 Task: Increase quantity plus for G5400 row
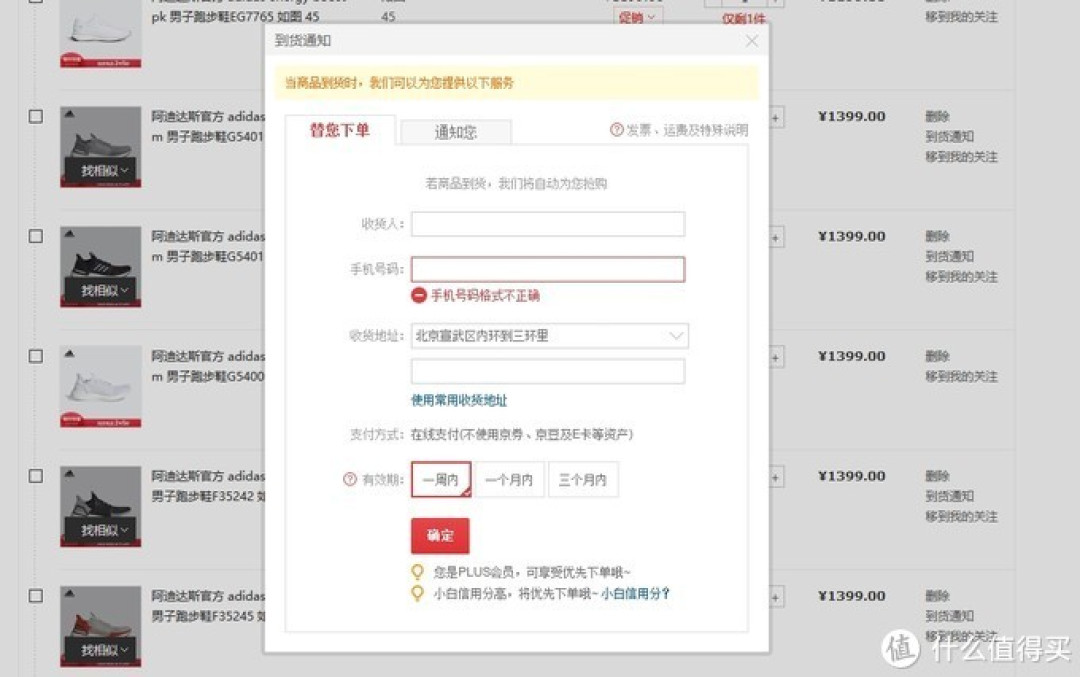pos(776,357)
